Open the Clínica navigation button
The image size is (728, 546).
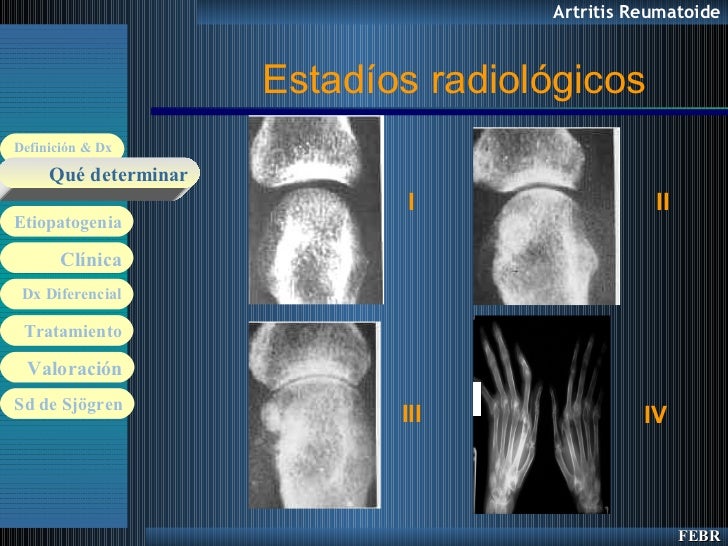point(67,258)
